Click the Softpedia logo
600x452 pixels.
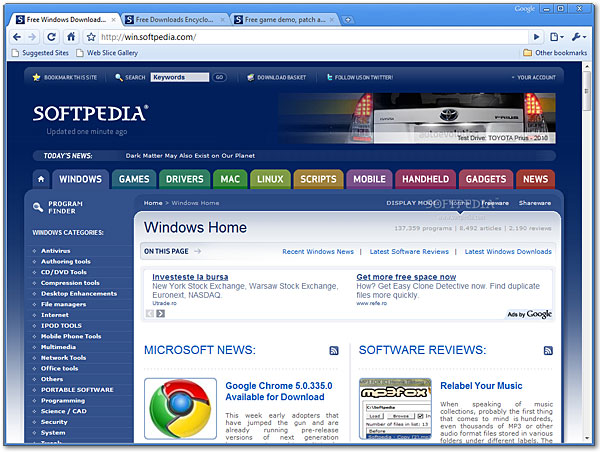[x=90, y=113]
